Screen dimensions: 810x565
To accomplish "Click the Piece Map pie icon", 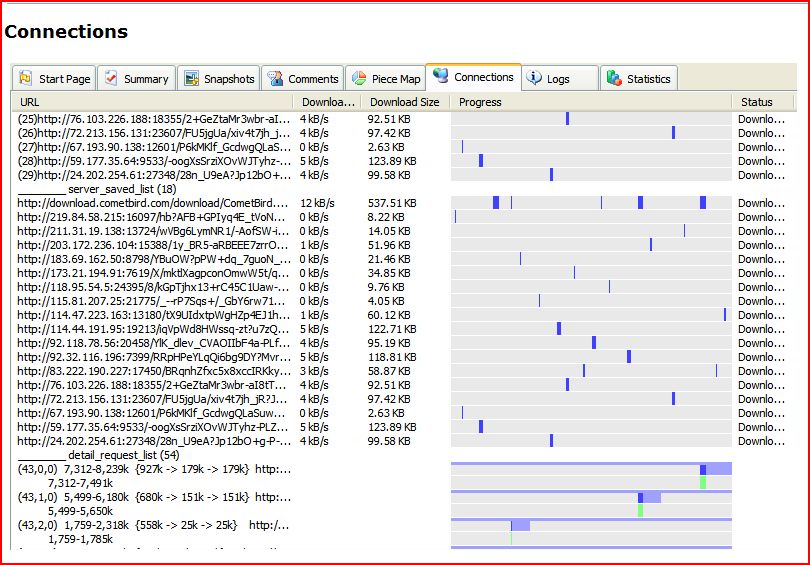I will (359, 79).
